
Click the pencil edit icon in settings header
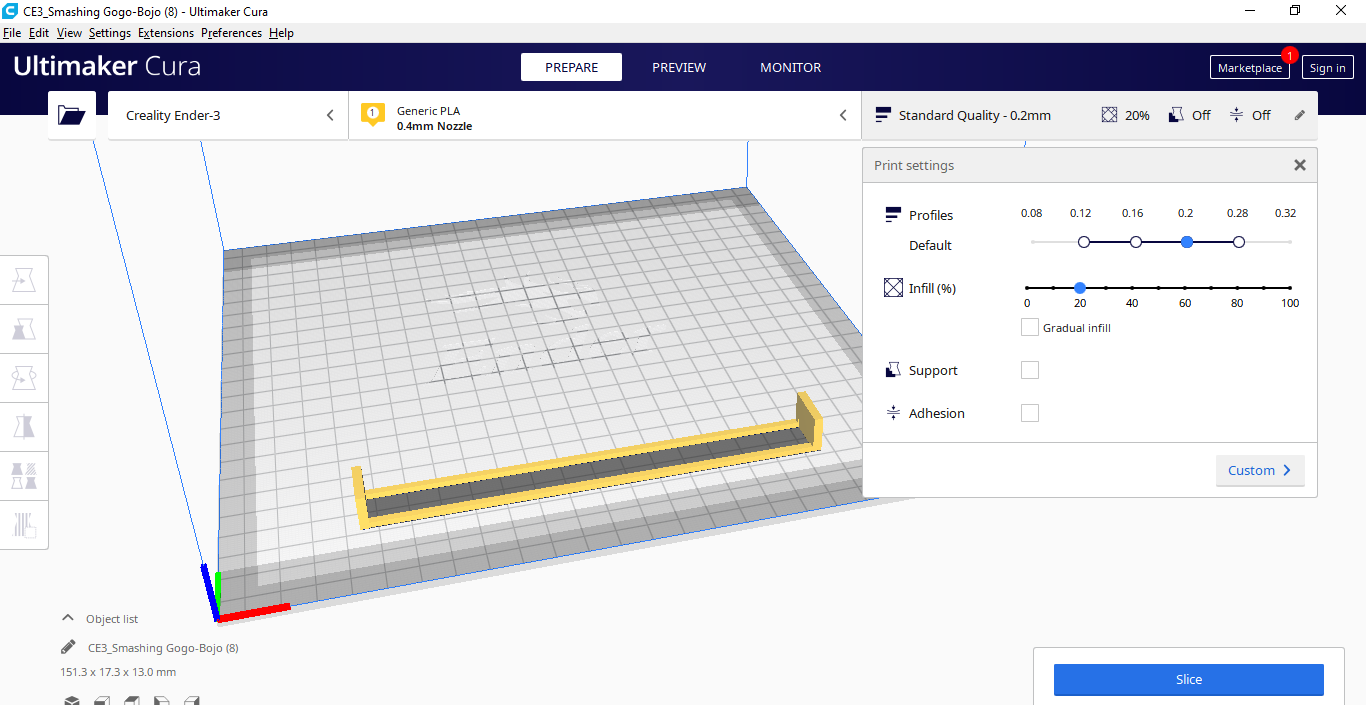click(1300, 115)
